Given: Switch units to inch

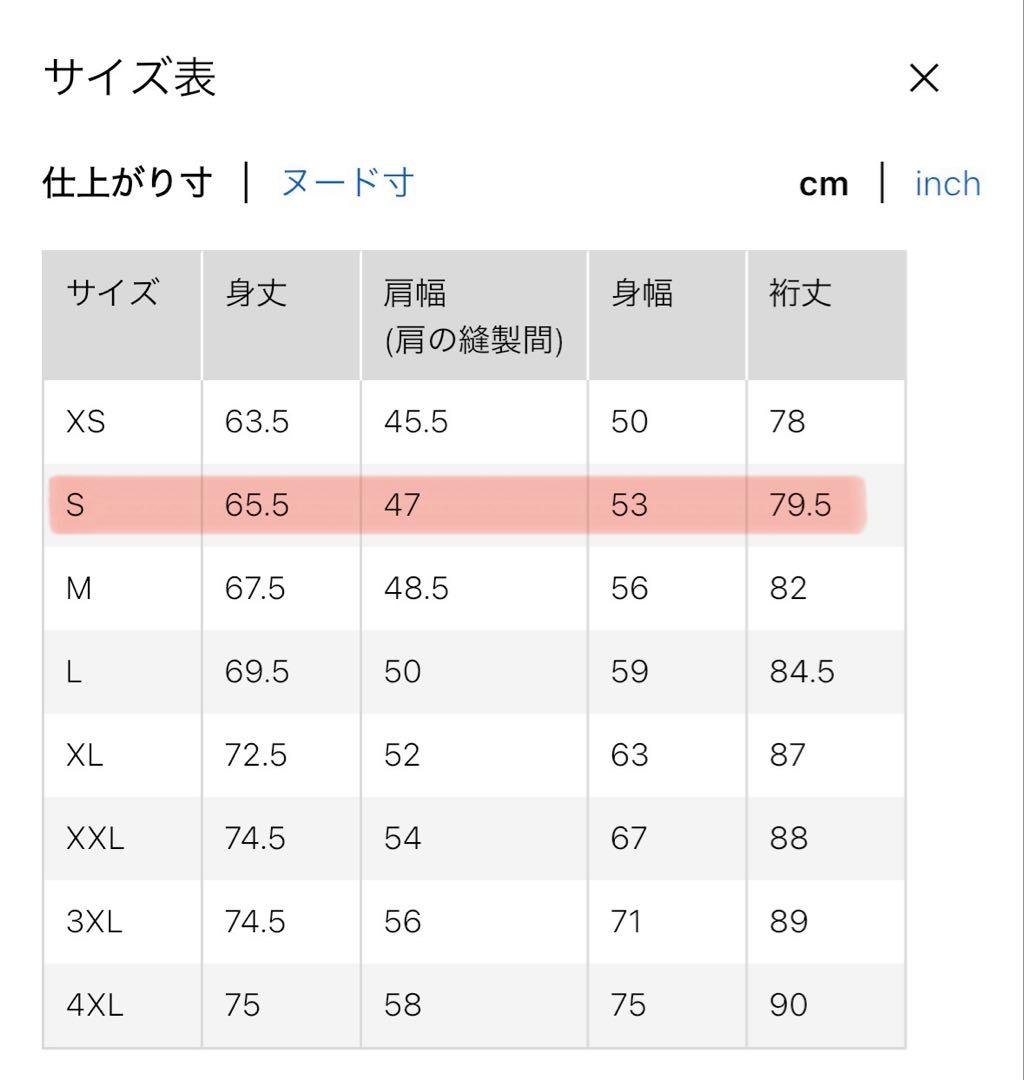Looking at the screenshot, I should (947, 184).
